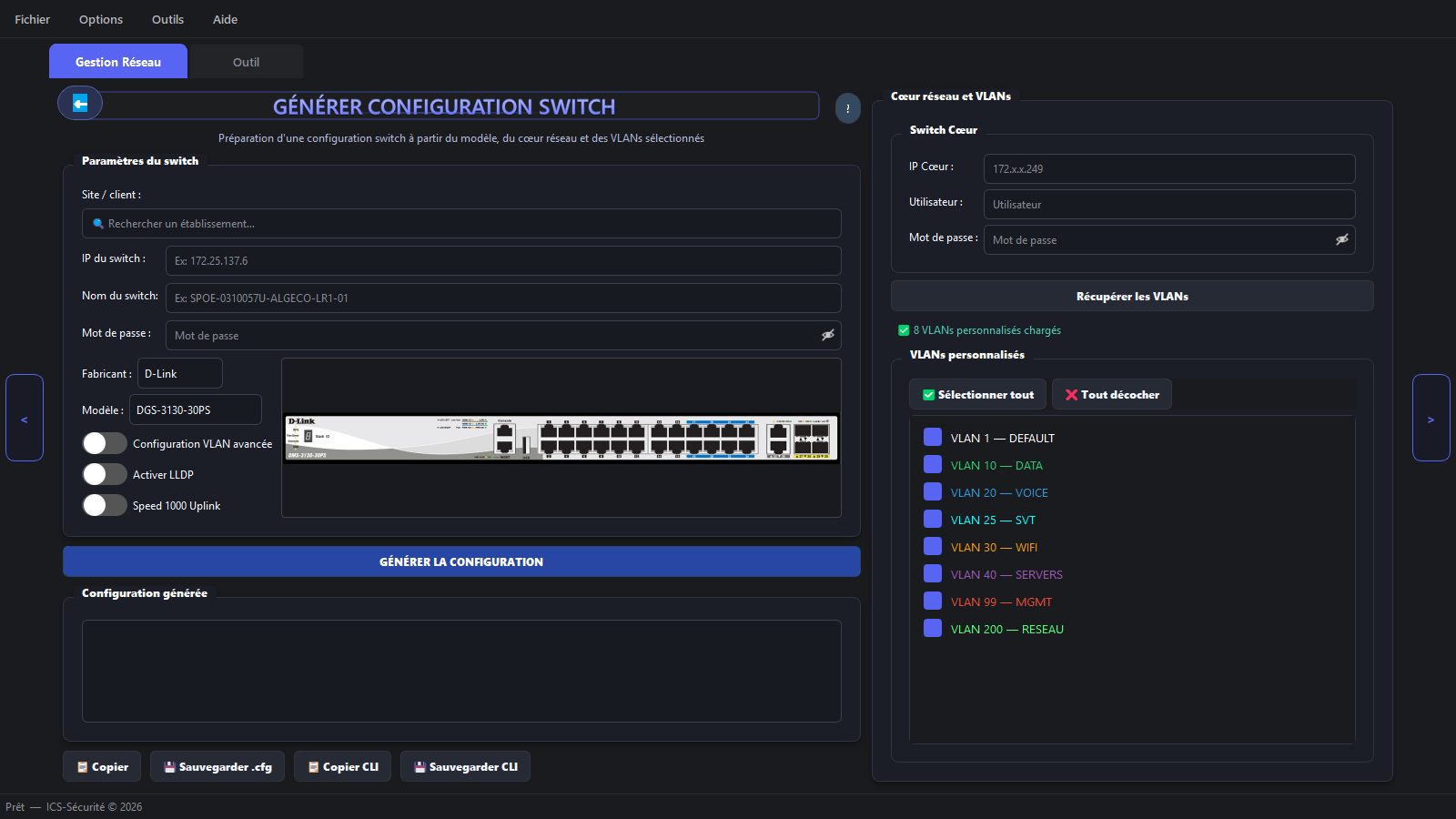Focus the Nom du switch field
This screenshot has width=1456, height=819.
click(503, 298)
